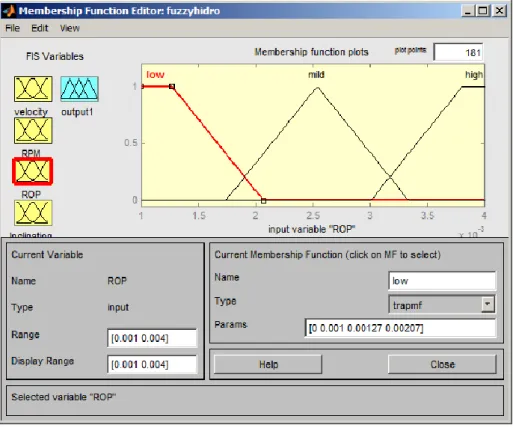Select the RPM input variable icon
The height and width of the screenshot is (428, 513).
[33, 131]
